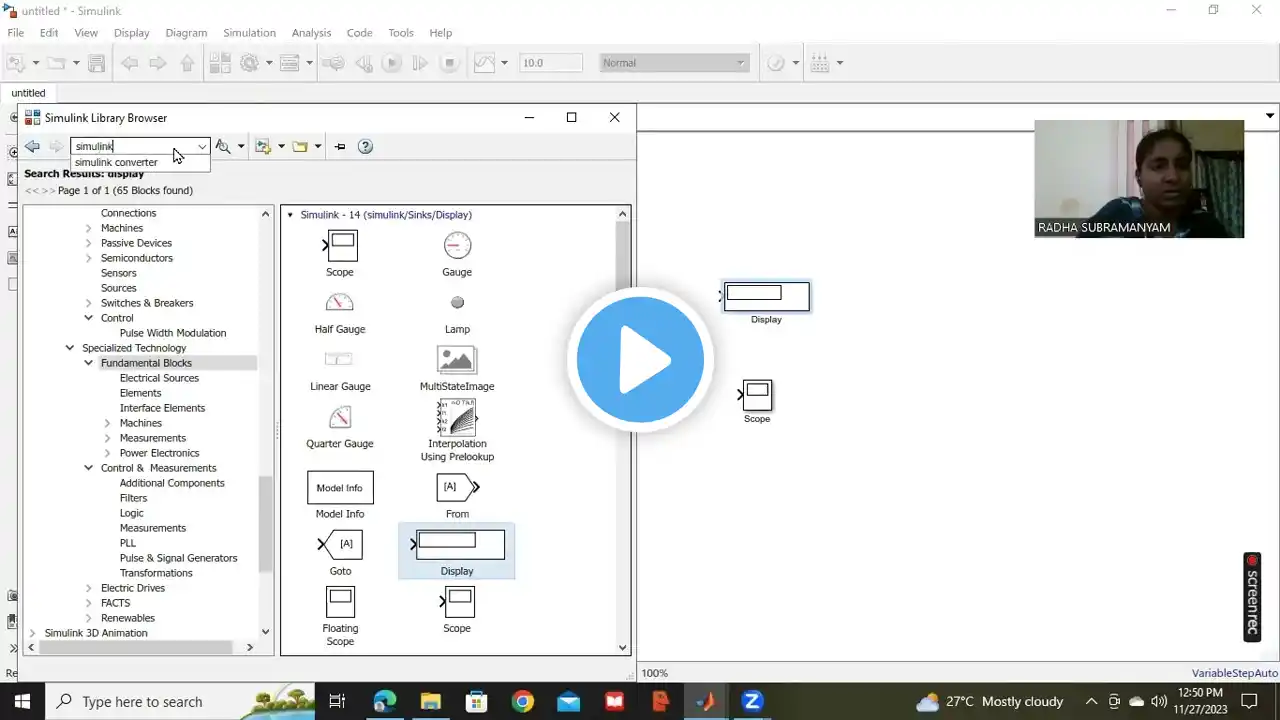
Task: Open the search box history dropdown arrow
Action: click(x=202, y=146)
